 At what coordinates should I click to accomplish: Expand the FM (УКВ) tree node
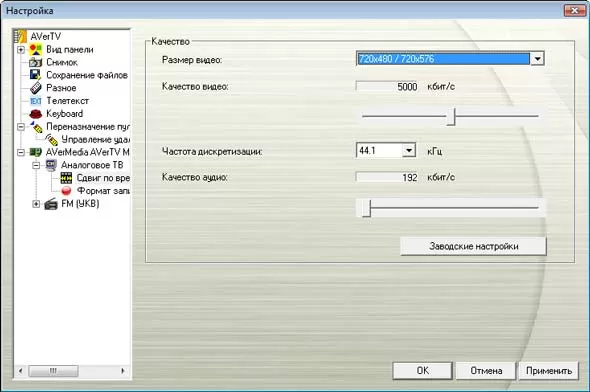(36, 204)
